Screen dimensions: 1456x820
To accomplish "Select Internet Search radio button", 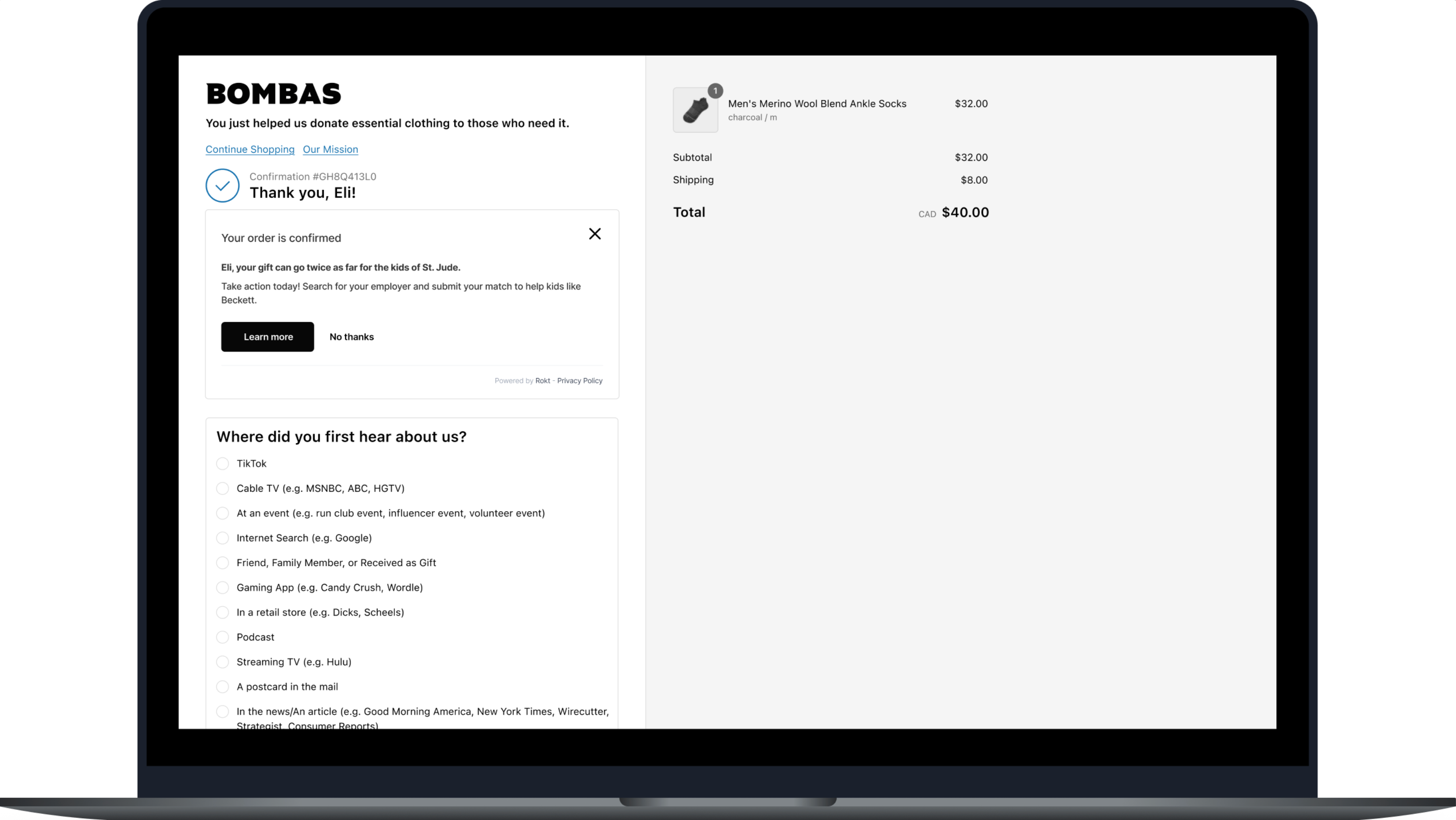I will coord(223,538).
